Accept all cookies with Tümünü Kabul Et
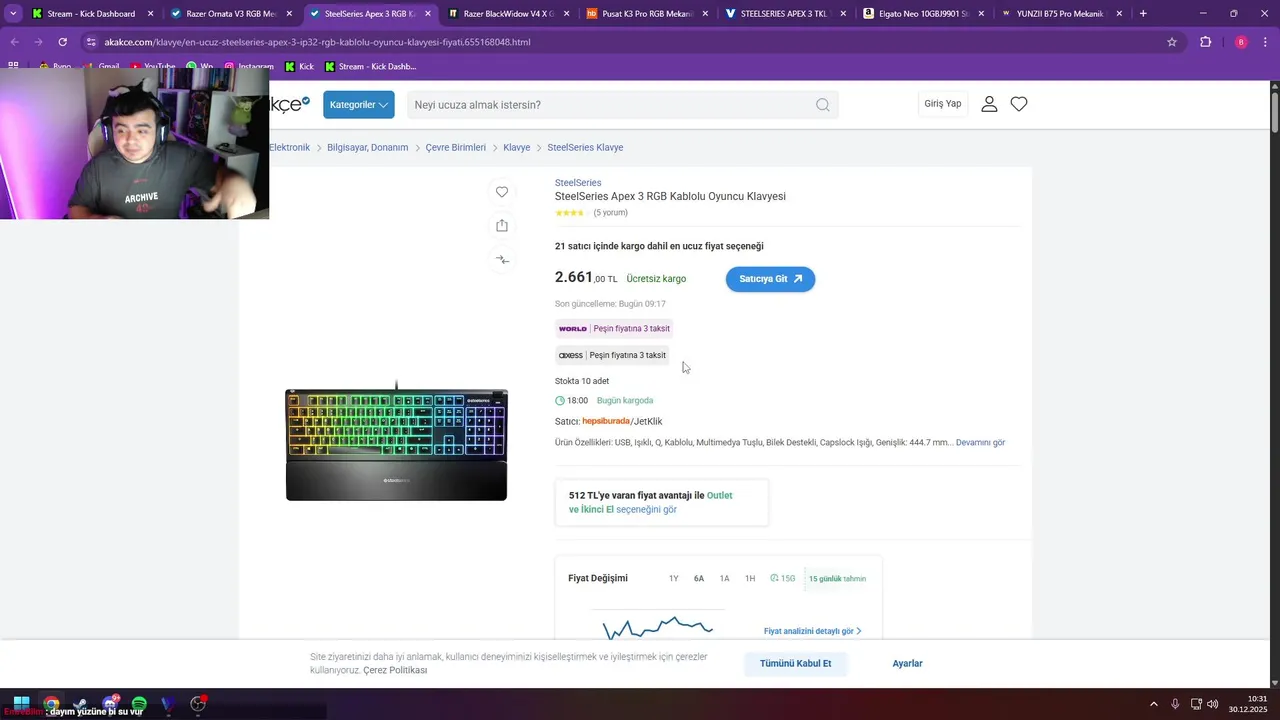The height and width of the screenshot is (720, 1280). tap(795, 664)
